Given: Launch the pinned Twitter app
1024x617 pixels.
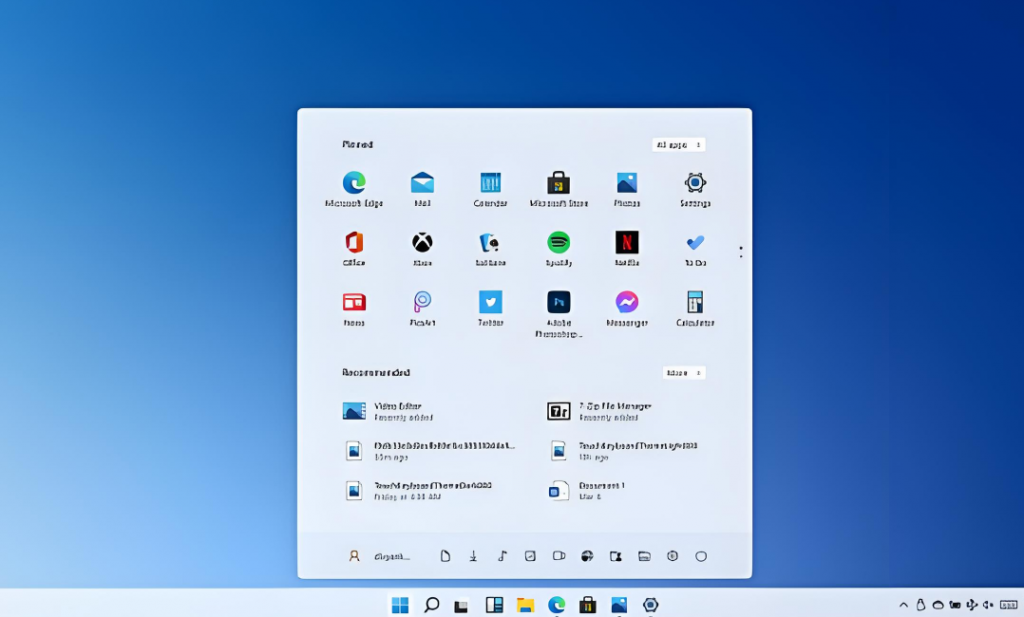Looking at the screenshot, I should [490, 302].
